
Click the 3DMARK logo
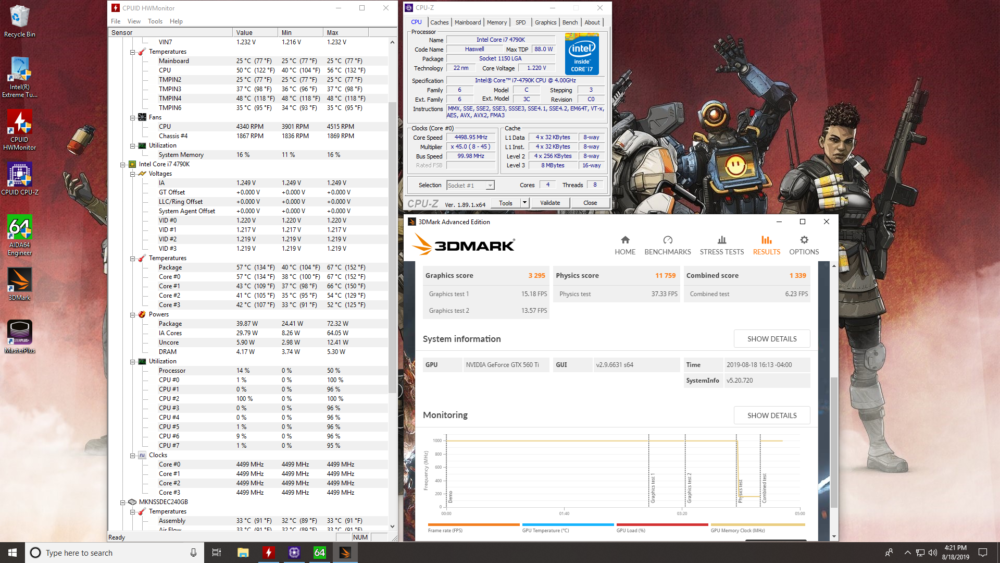(x=464, y=245)
